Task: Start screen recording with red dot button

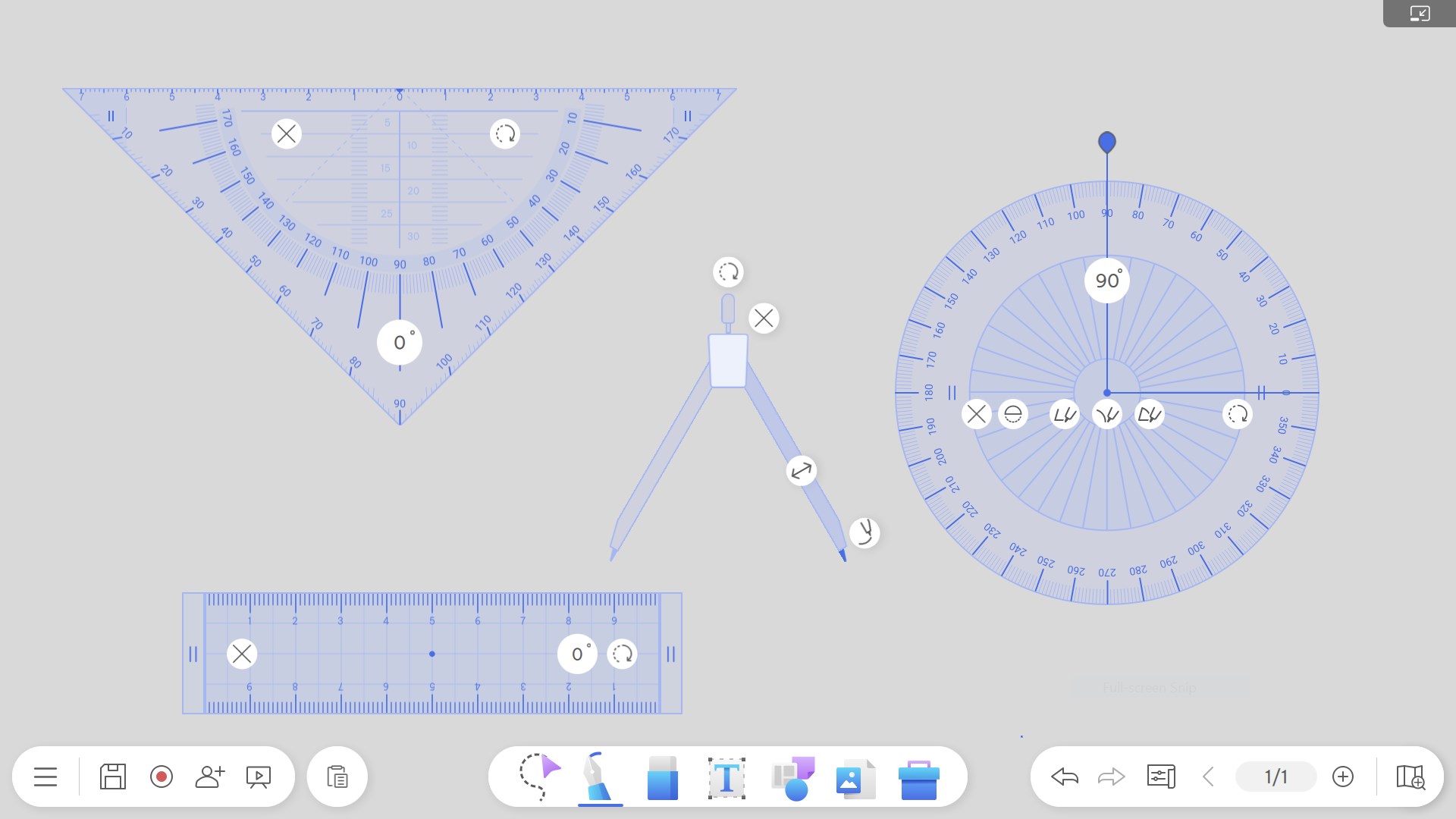Action: [x=162, y=777]
